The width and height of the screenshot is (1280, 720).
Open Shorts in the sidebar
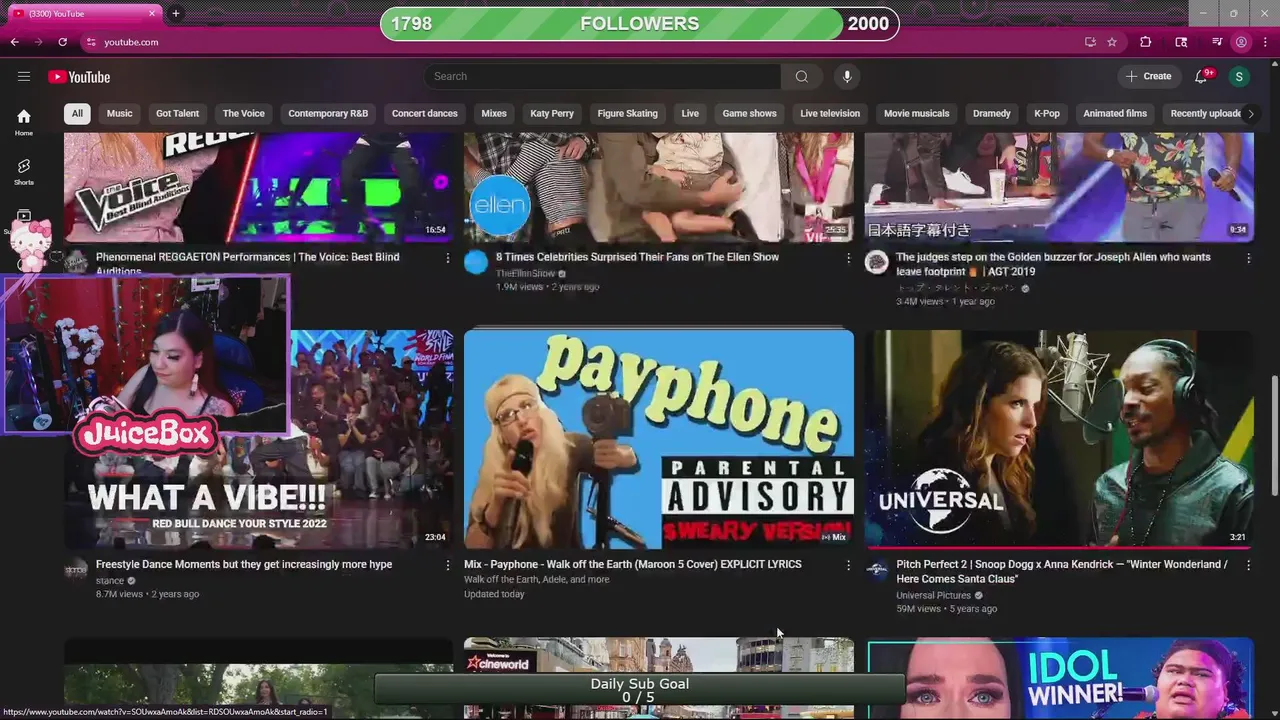tap(24, 172)
